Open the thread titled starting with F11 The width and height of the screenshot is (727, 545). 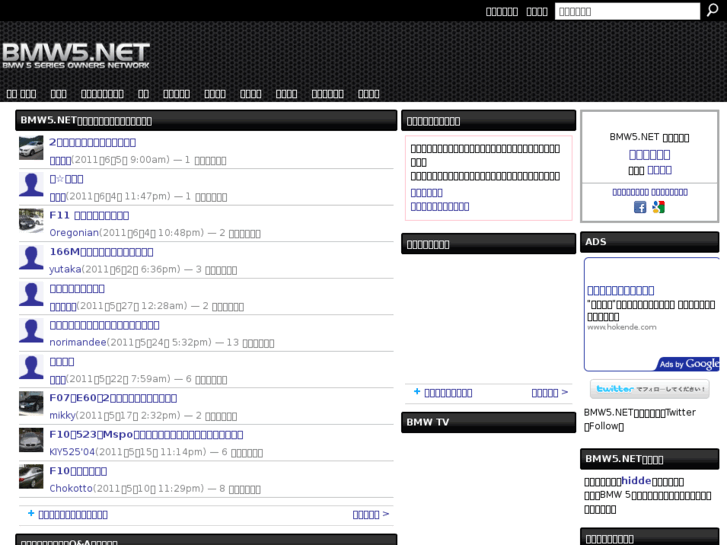[89, 215]
